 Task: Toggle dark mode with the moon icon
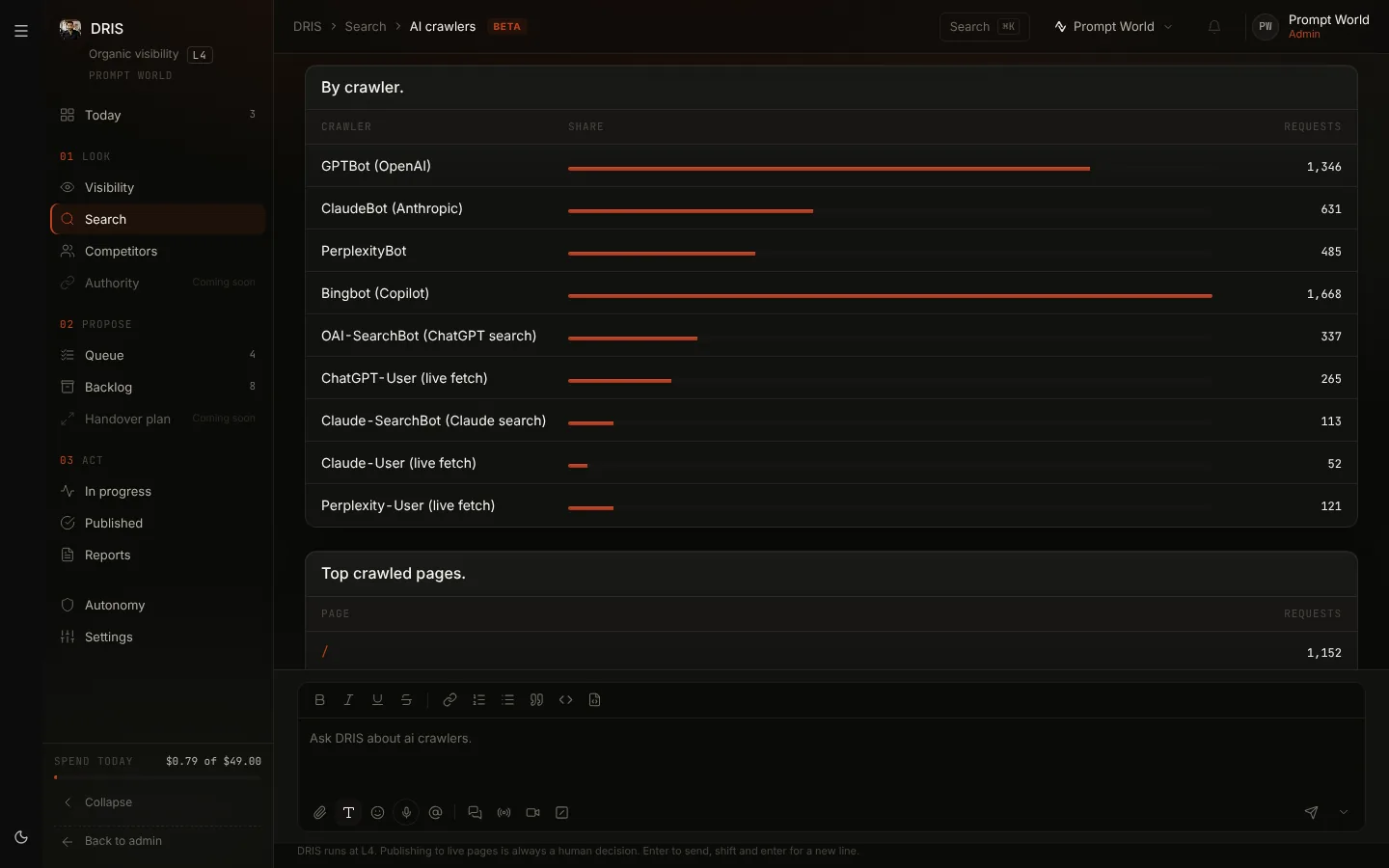(x=21, y=837)
